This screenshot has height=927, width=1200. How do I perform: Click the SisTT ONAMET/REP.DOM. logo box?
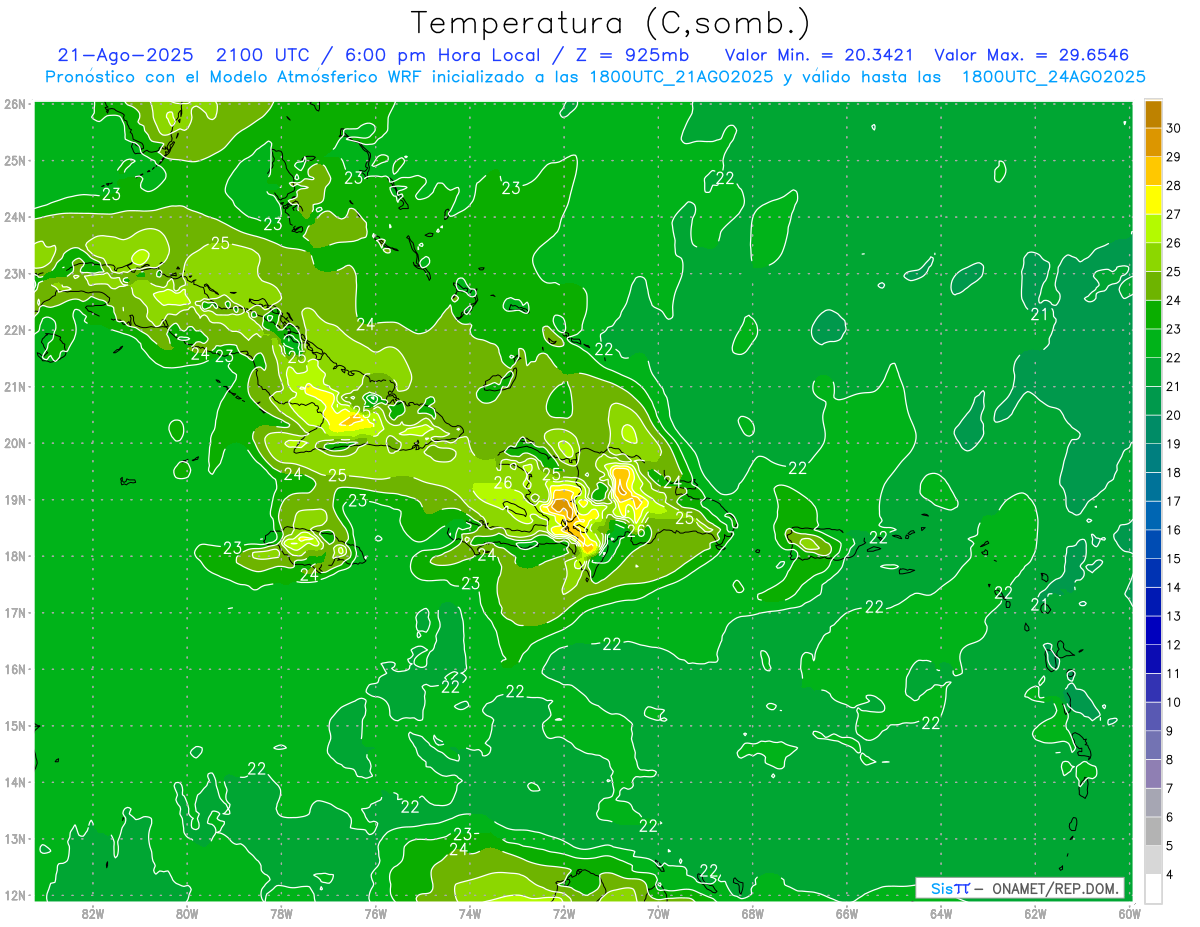pyautogui.click(x=1020, y=888)
